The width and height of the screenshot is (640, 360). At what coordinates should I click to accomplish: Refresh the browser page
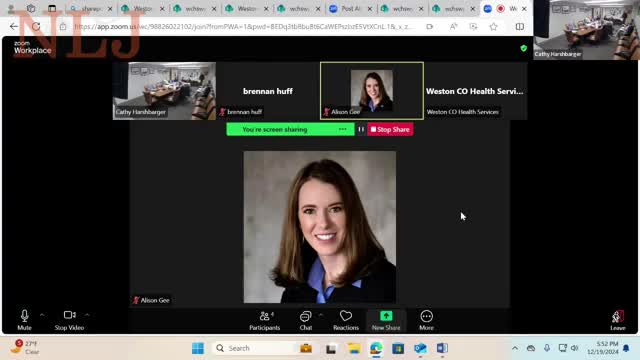36,27
